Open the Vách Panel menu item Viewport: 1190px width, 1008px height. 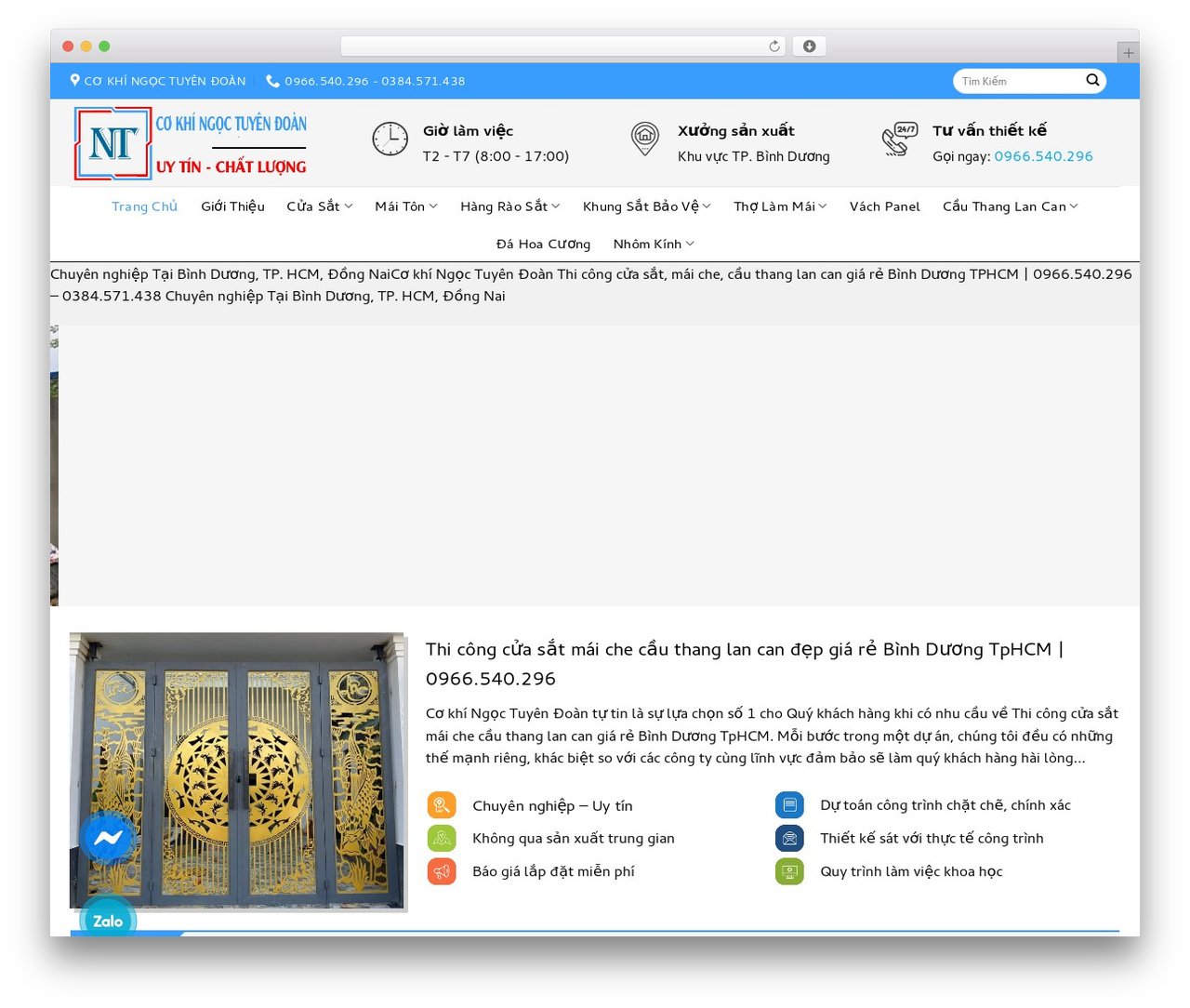(x=885, y=206)
